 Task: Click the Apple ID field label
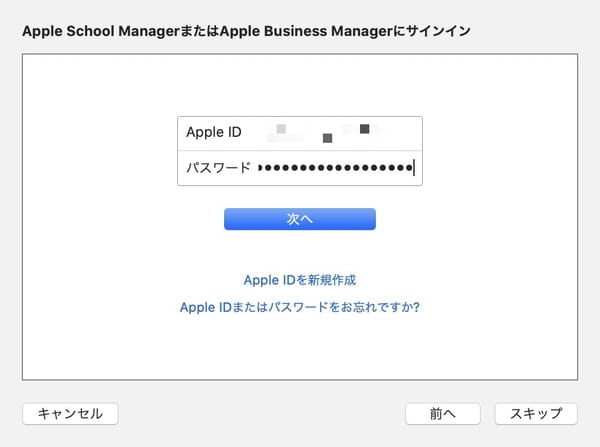[x=214, y=132]
